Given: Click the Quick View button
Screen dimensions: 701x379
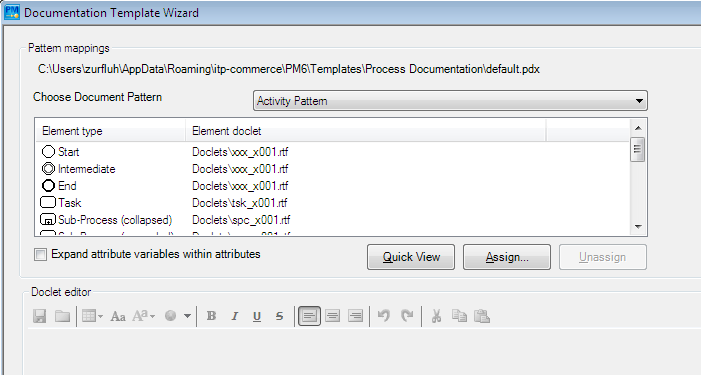Looking at the screenshot, I should point(411,257).
